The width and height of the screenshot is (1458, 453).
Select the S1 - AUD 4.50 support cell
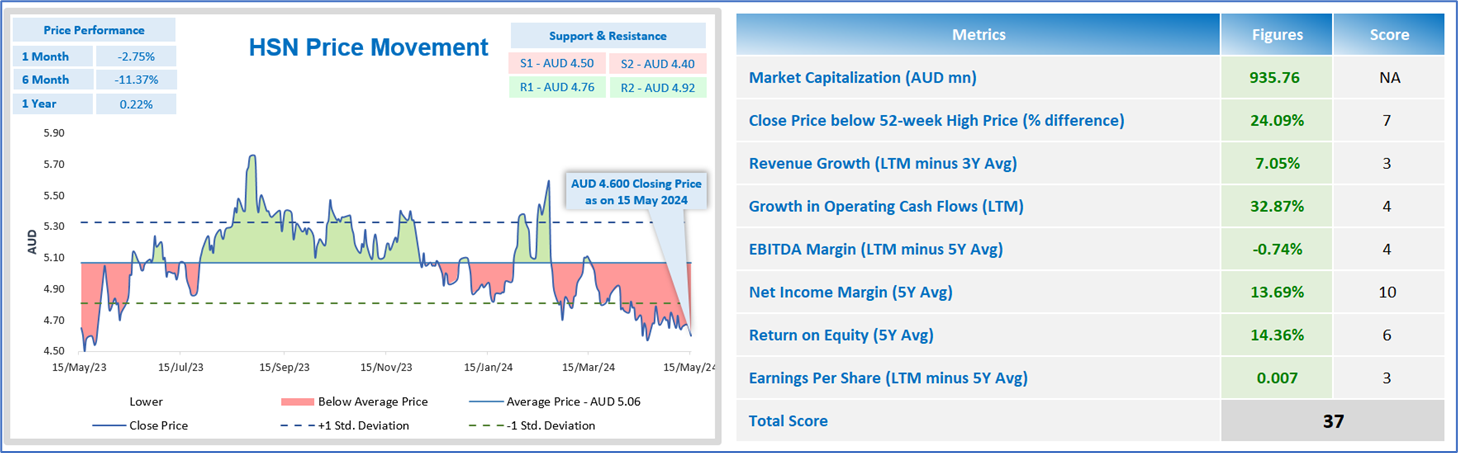pyautogui.click(x=558, y=63)
